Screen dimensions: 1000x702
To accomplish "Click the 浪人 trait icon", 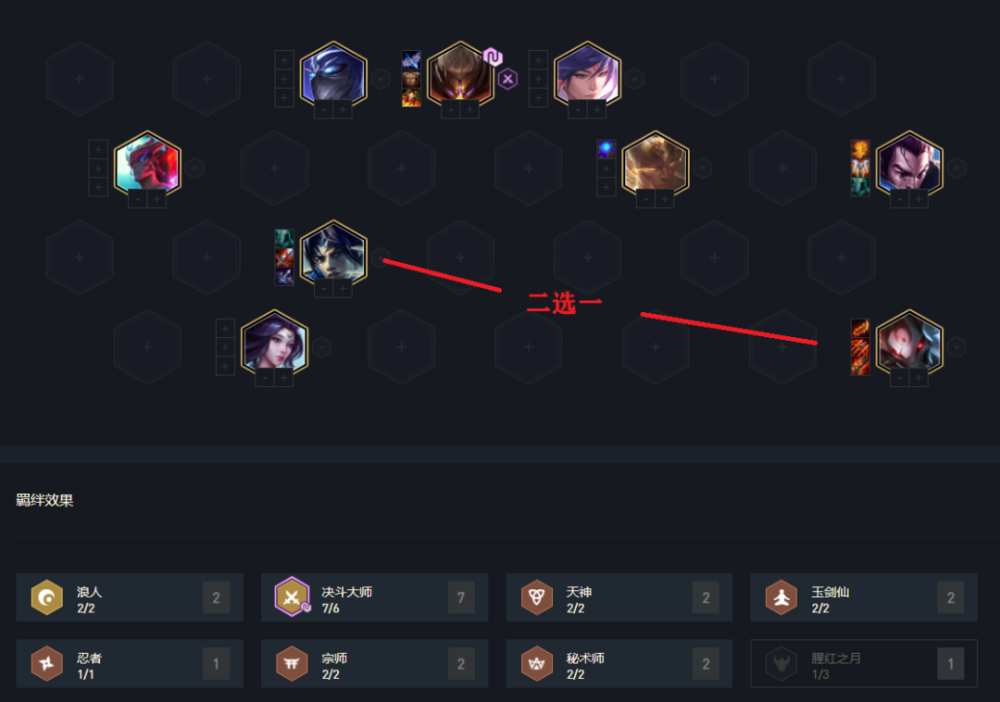I will (47, 597).
